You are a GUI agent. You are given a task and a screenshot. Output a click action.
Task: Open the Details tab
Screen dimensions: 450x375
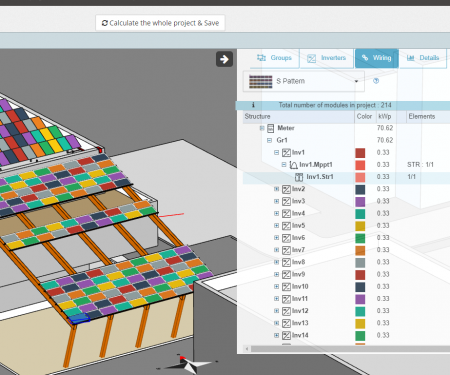click(423, 58)
